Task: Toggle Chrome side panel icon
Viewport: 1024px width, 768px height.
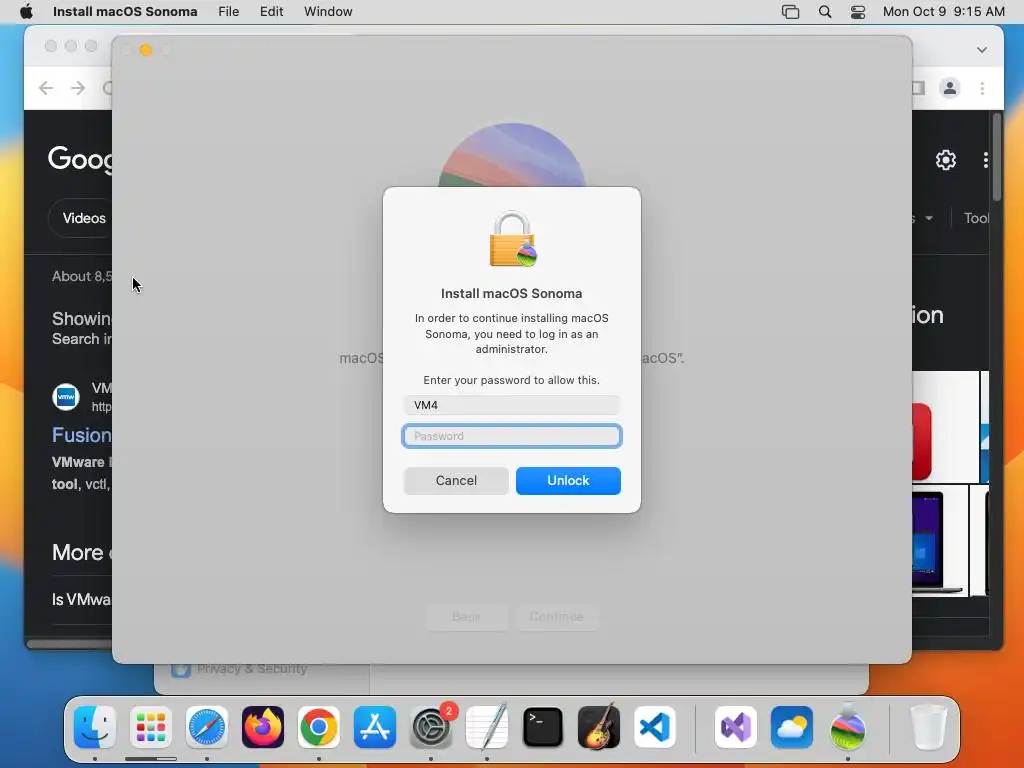Action: (x=918, y=88)
